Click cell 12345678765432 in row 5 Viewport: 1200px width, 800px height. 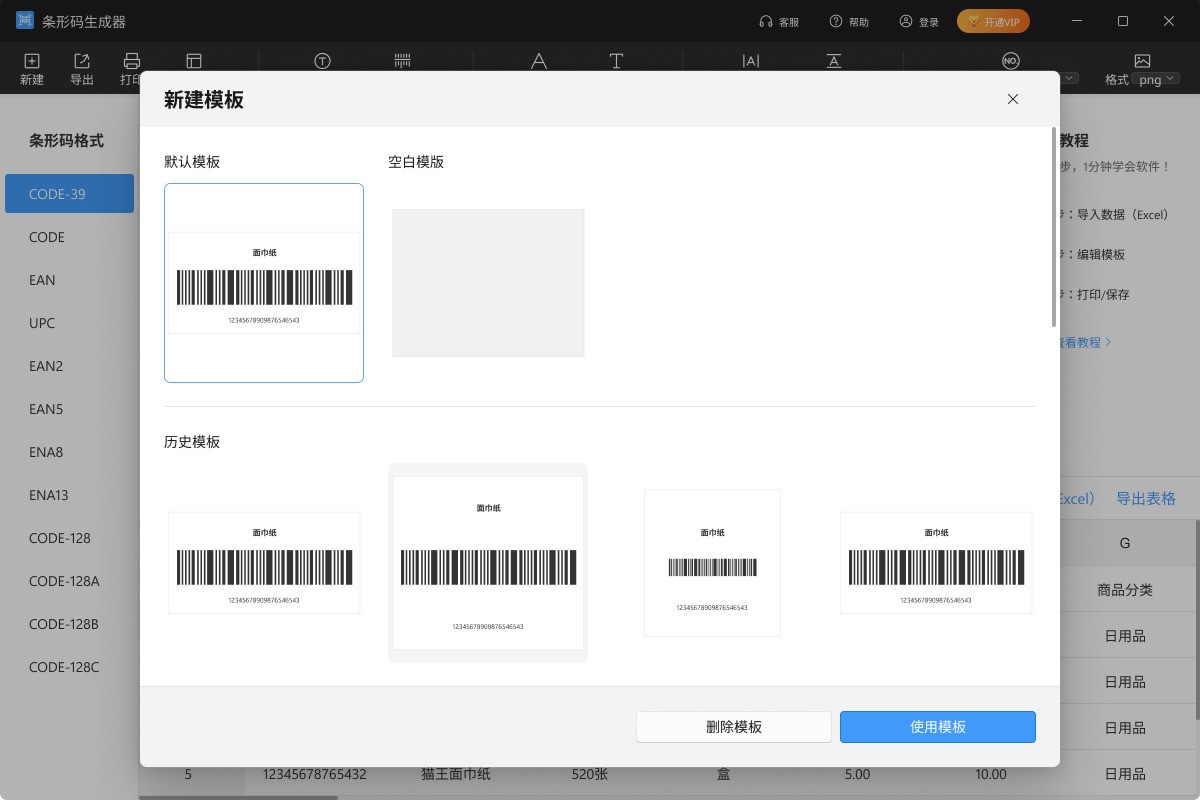point(314,774)
